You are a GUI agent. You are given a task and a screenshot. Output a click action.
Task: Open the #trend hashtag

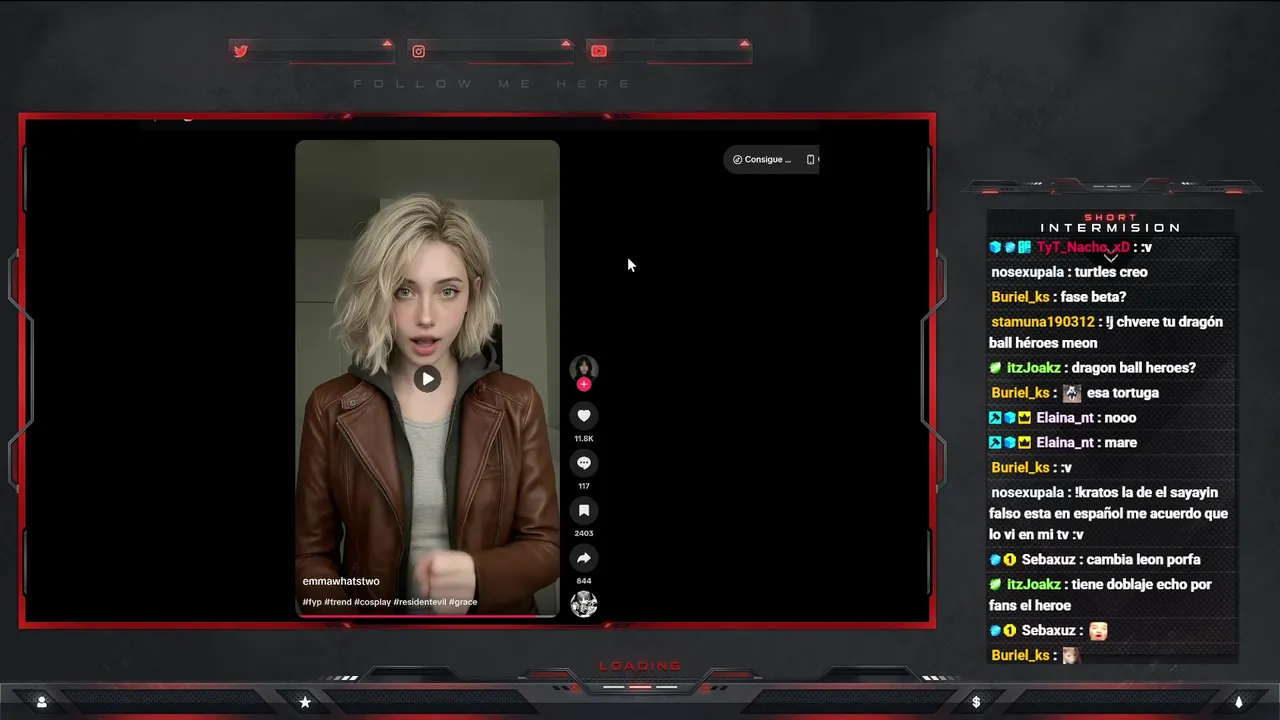click(338, 602)
